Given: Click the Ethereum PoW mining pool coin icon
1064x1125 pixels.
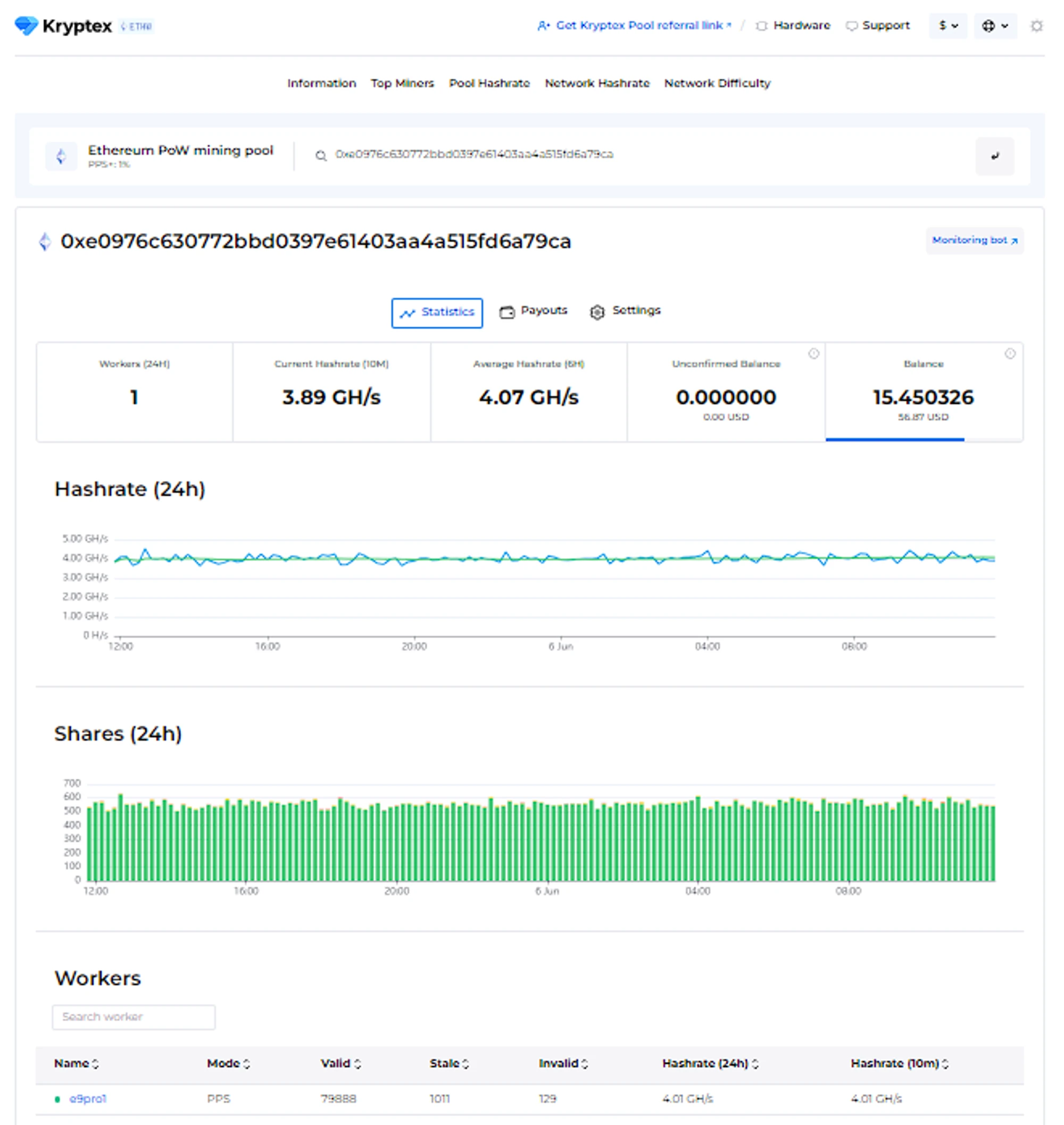Looking at the screenshot, I should pyautogui.click(x=61, y=156).
